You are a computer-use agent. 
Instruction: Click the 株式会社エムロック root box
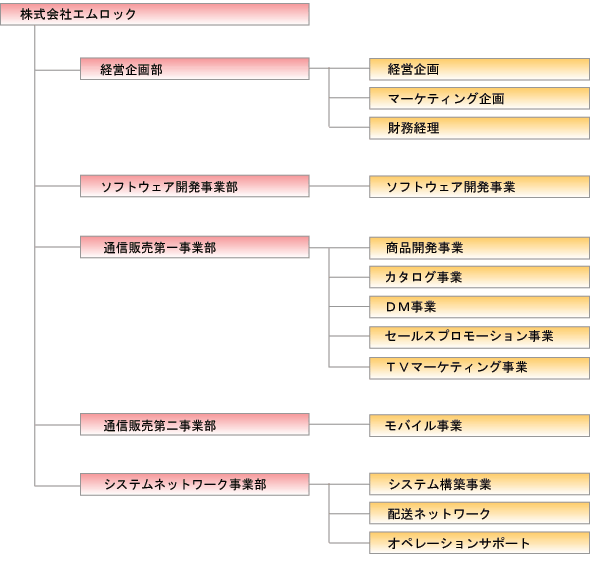point(155,14)
